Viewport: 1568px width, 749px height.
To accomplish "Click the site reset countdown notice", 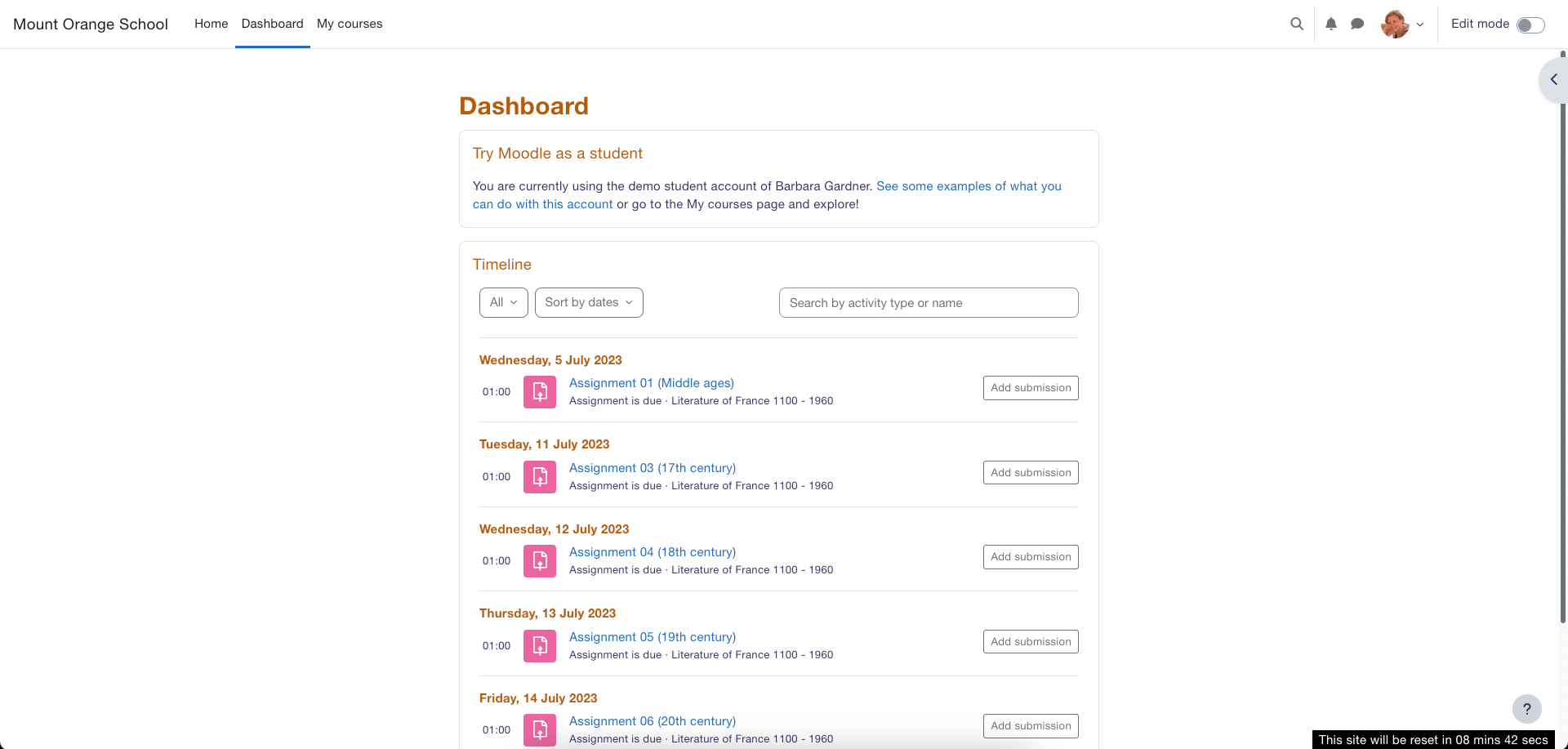I will [1433, 740].
